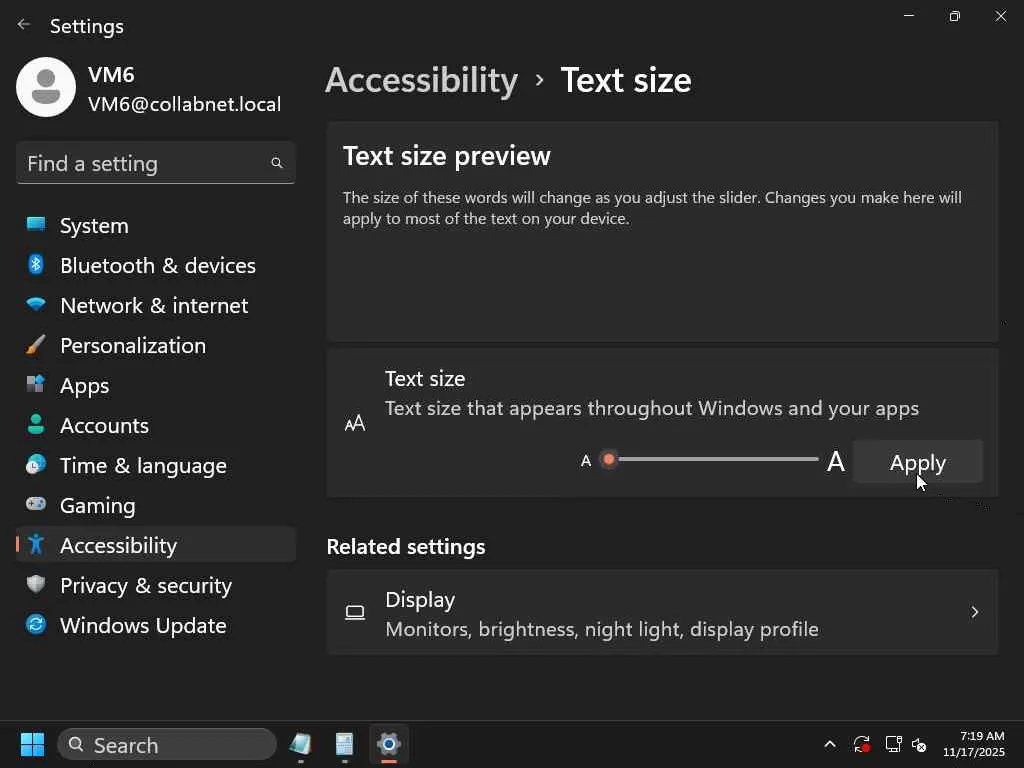Click the Accessibility figure icon
This screenshot has width=1024, height=768.
pos(36,545)
